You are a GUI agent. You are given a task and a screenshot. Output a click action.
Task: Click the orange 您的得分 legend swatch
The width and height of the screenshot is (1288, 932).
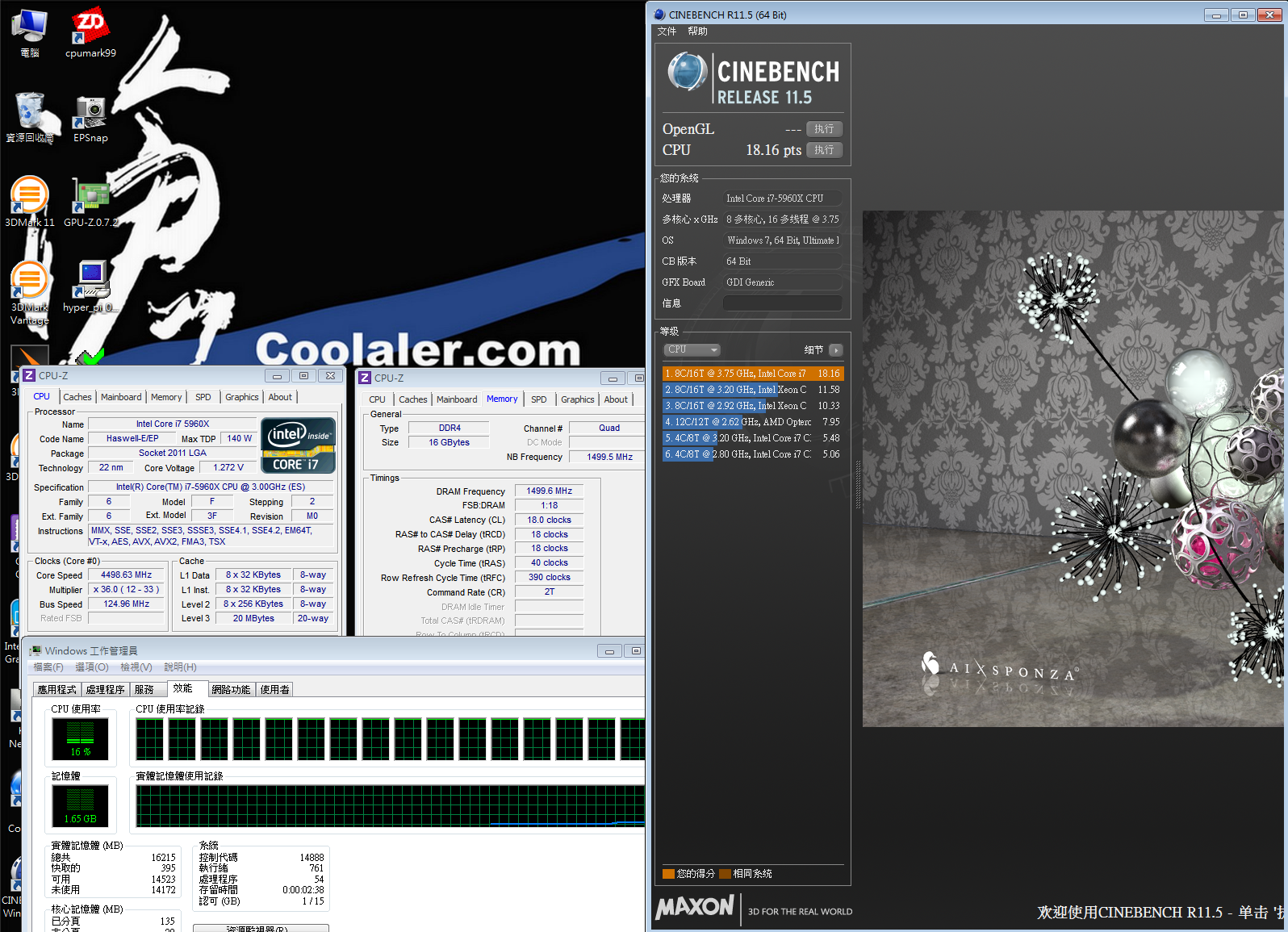click(x=668, y=873)
